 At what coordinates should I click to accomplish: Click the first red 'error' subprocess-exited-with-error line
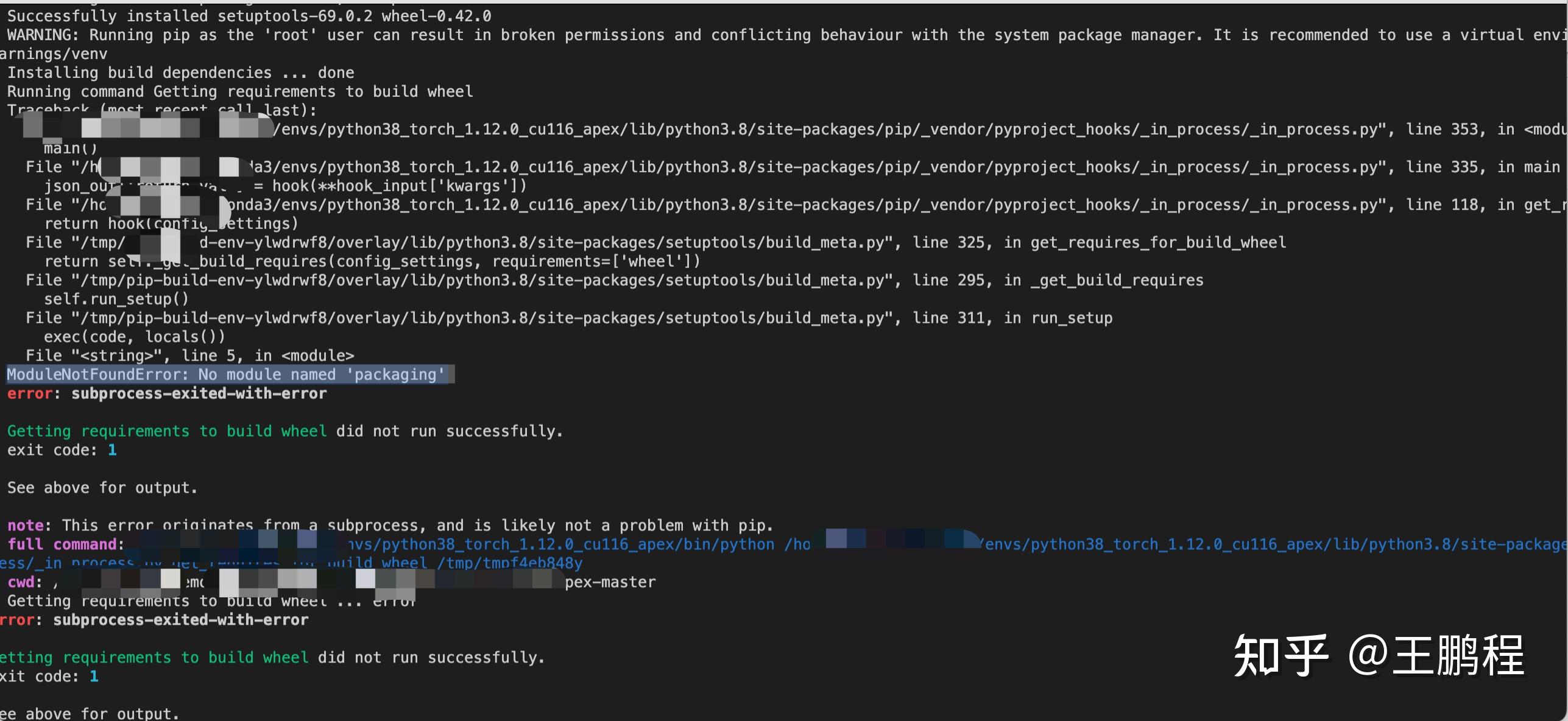click(x=167, y=394)
